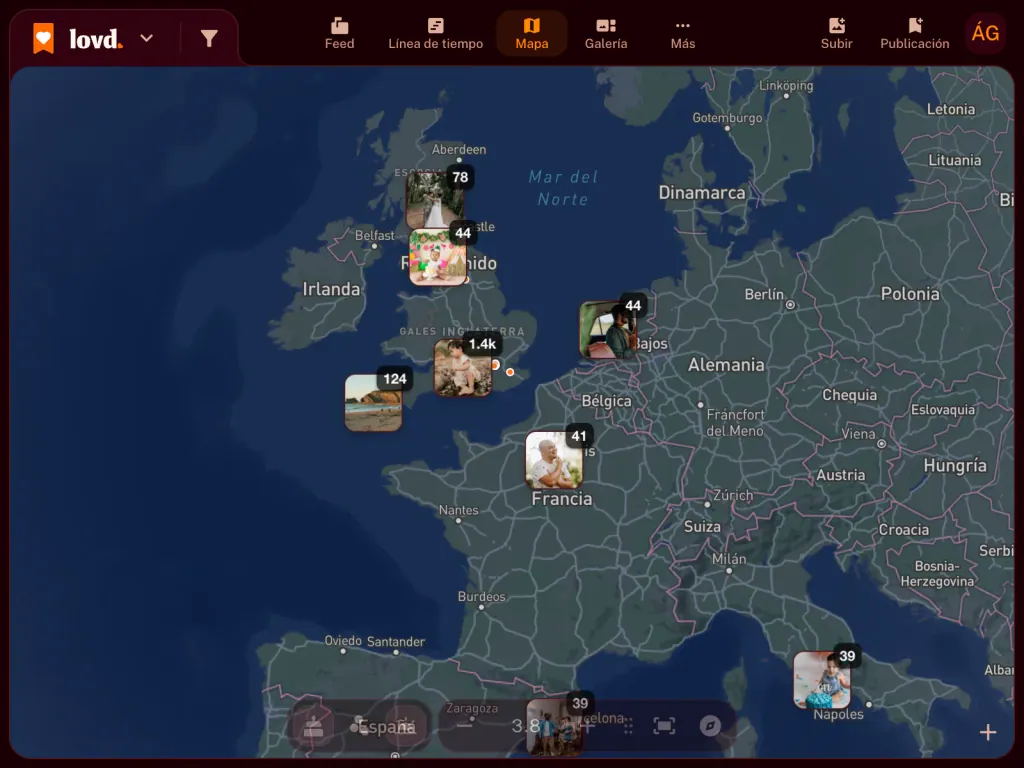The width and height of the screenshot is (1024, 768).
Task: Toggle the dotted grid clustering icon
Action: 627,726
